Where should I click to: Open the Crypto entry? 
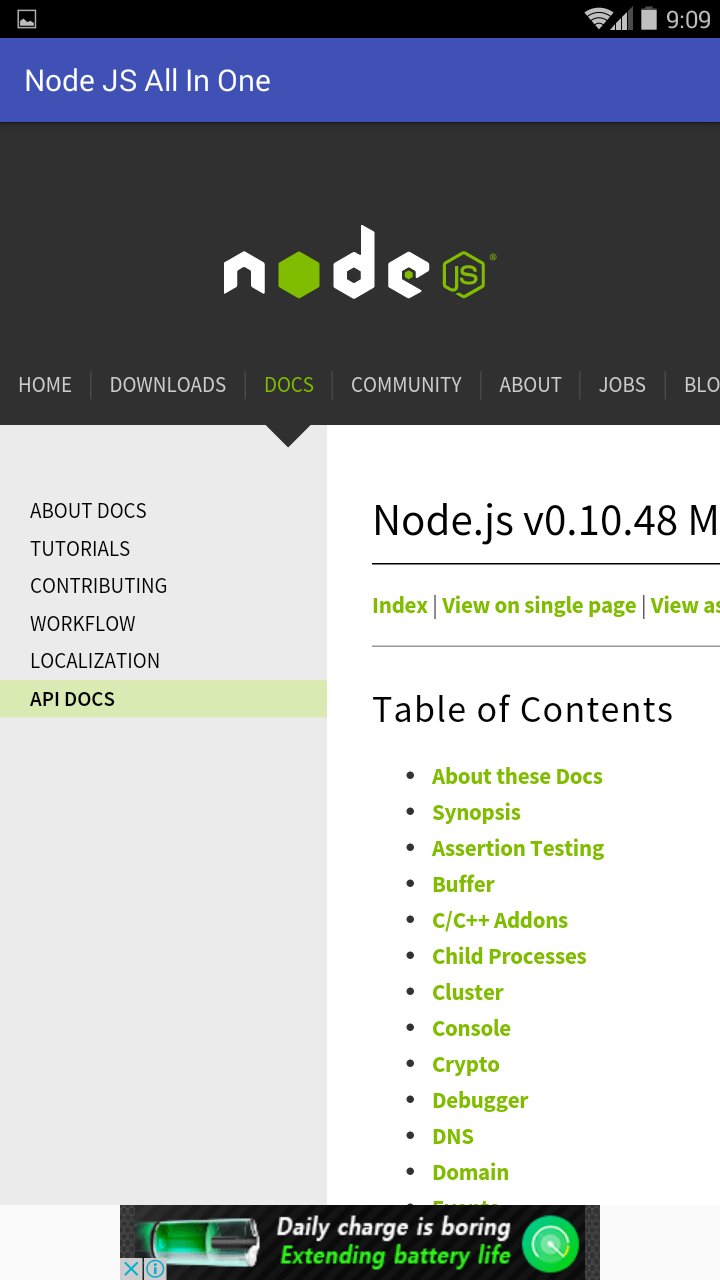(x=465, y=1064)
